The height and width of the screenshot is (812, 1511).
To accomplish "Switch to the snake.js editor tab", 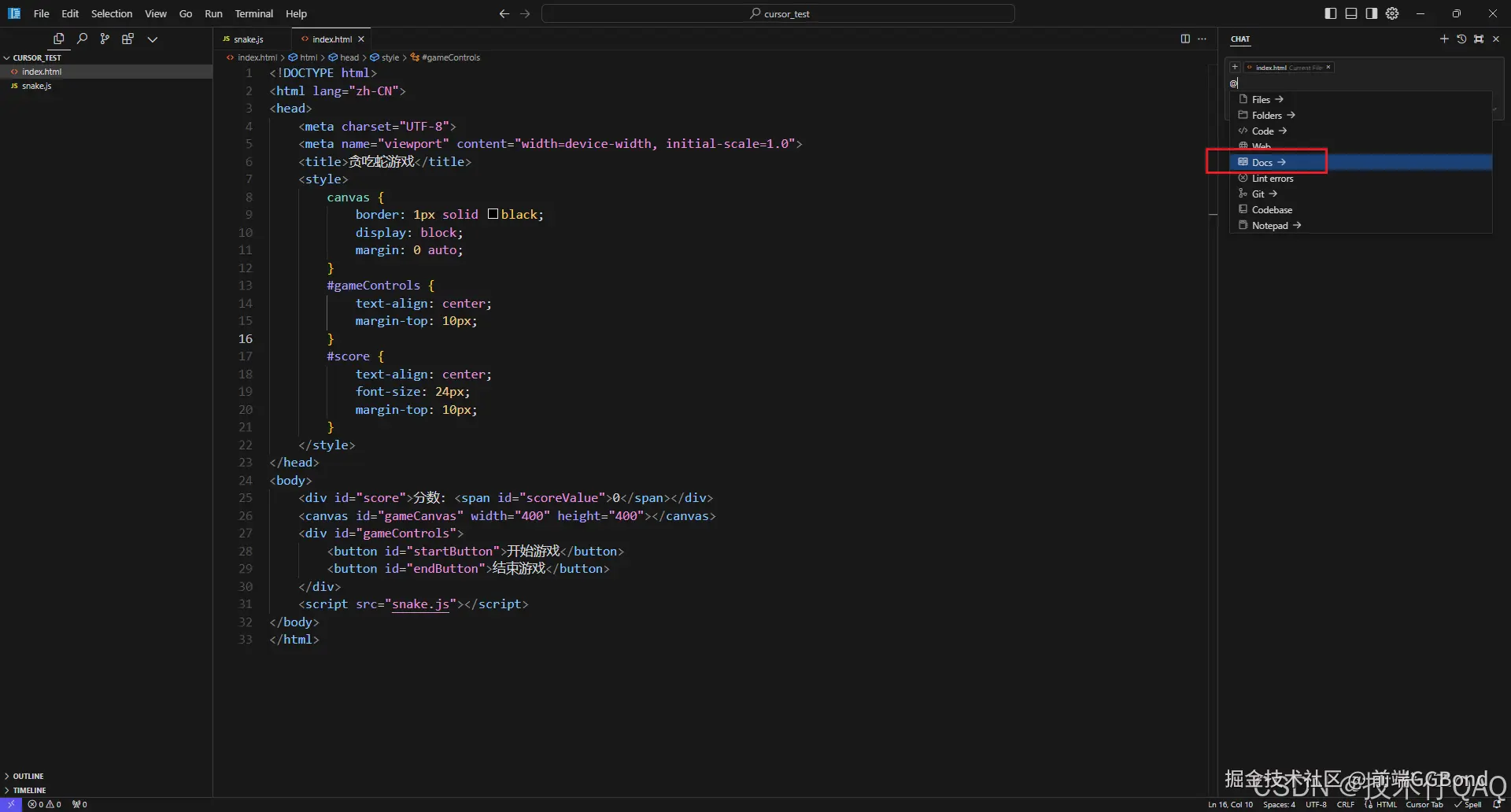I will pyautogui.click(x=248, y=39).
